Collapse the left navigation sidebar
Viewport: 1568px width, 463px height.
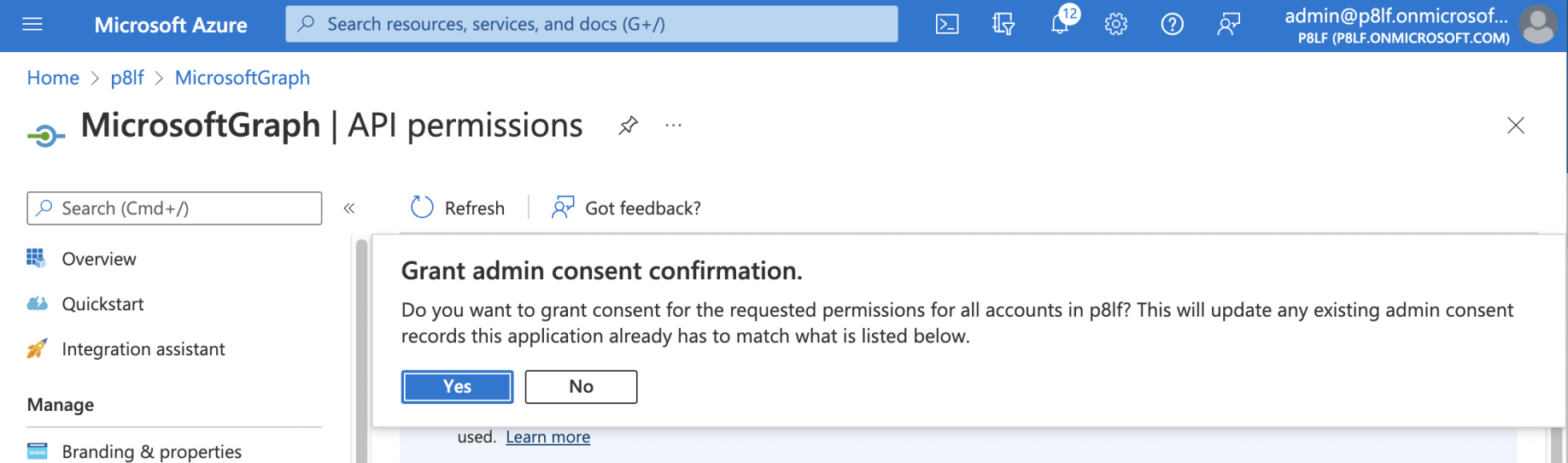[349, 208]
